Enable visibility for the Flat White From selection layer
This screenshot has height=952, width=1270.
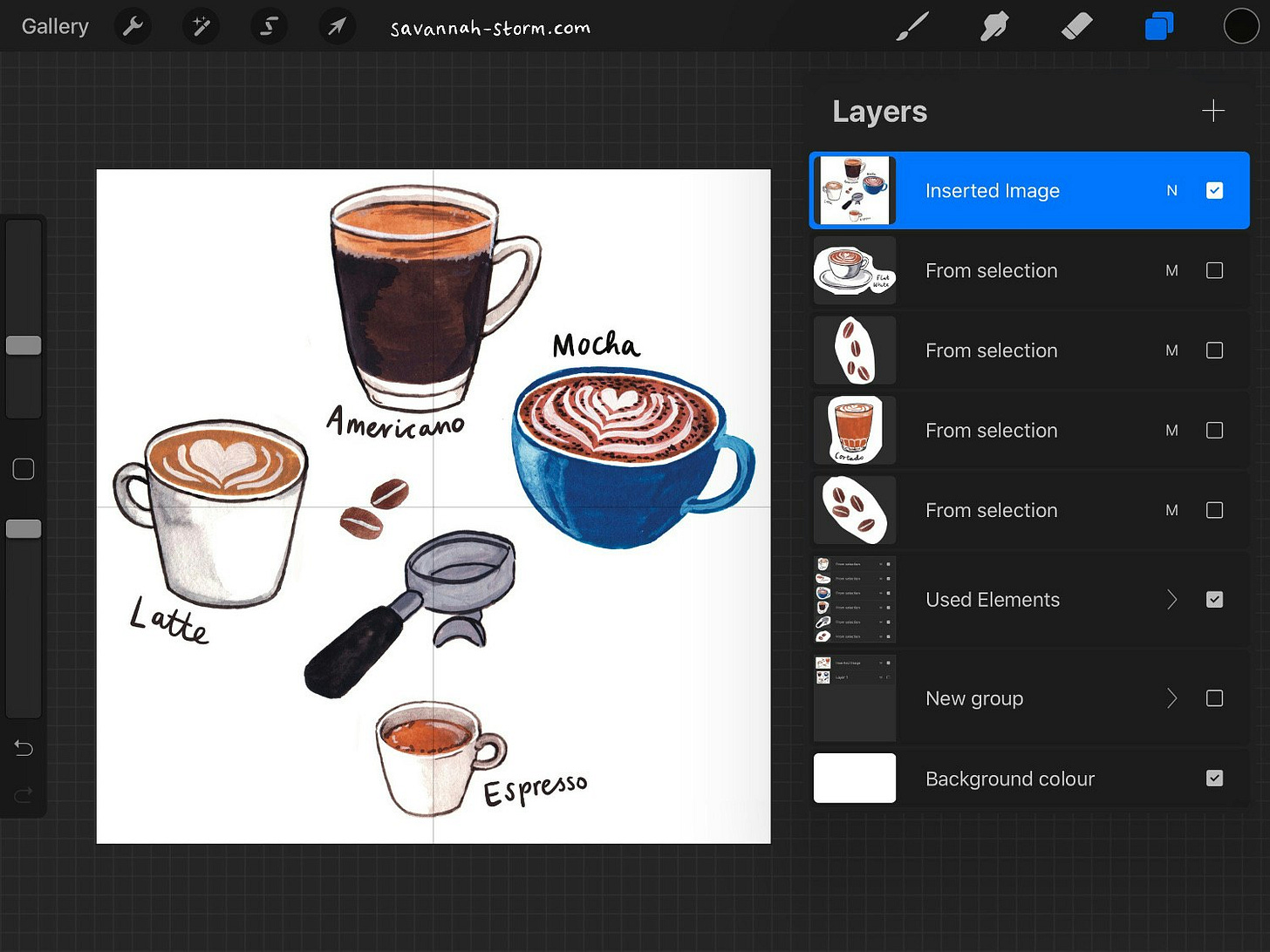click(1214, 270)
